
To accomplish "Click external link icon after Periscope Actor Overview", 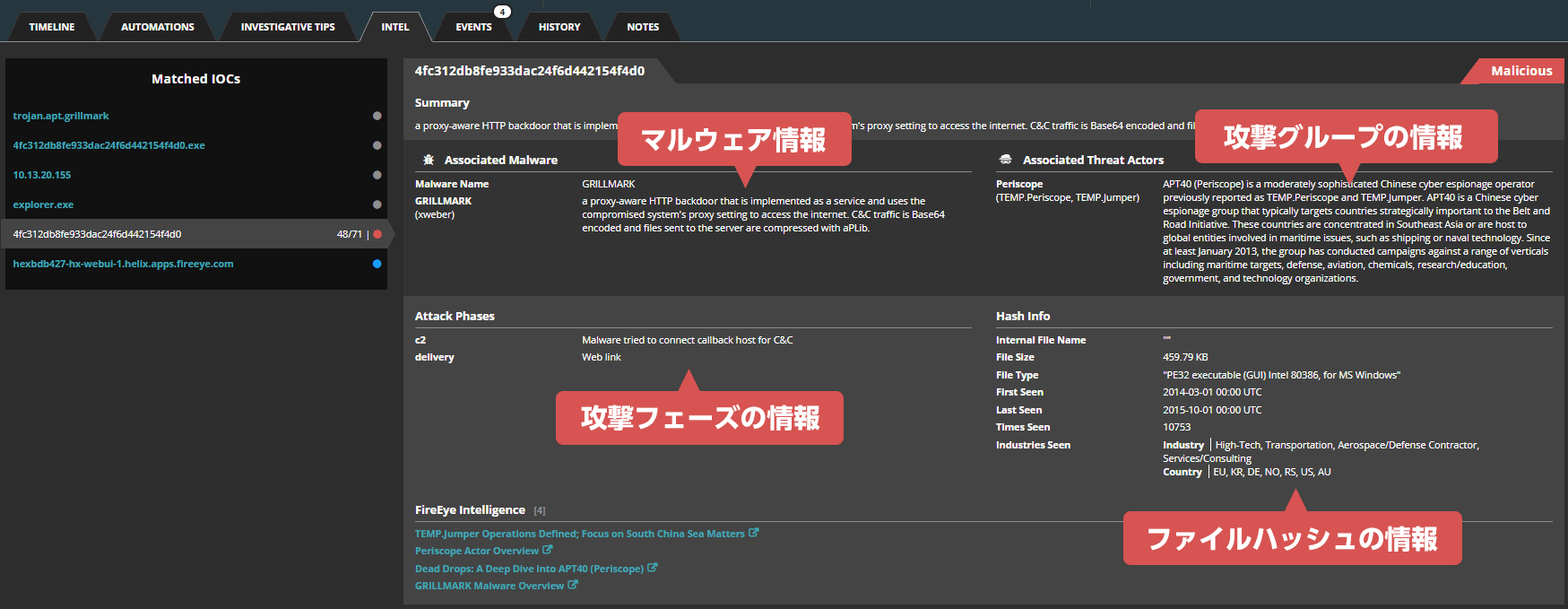I will tap(548, 550).
